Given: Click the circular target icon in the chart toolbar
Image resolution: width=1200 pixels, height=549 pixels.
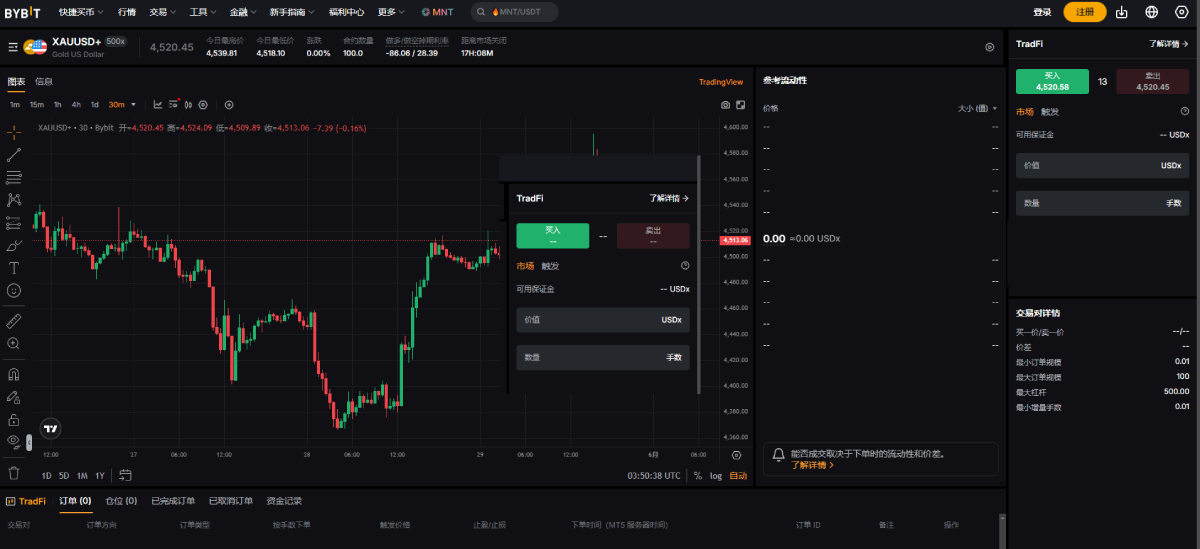Looking at the screenshot, I should (229, 104).
